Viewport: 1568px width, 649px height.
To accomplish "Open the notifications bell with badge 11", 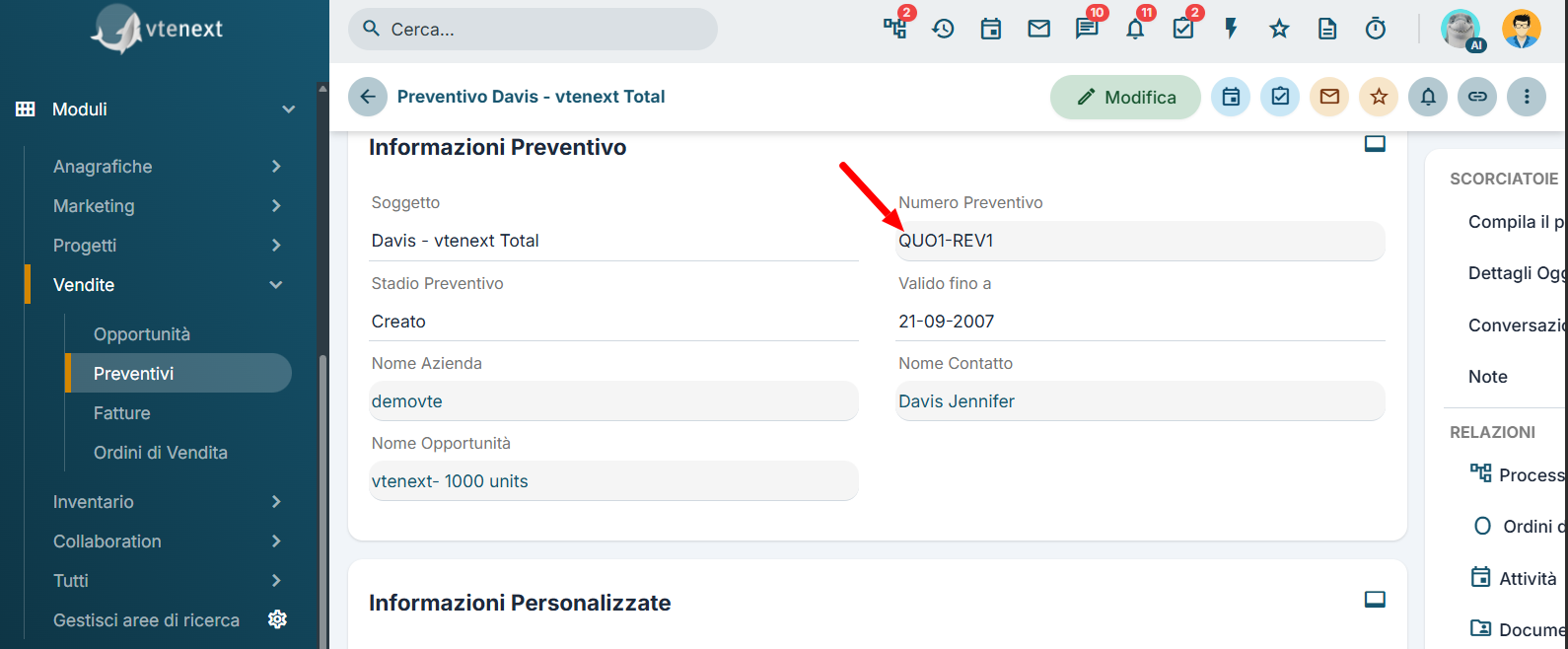I will coord(1135,29).
